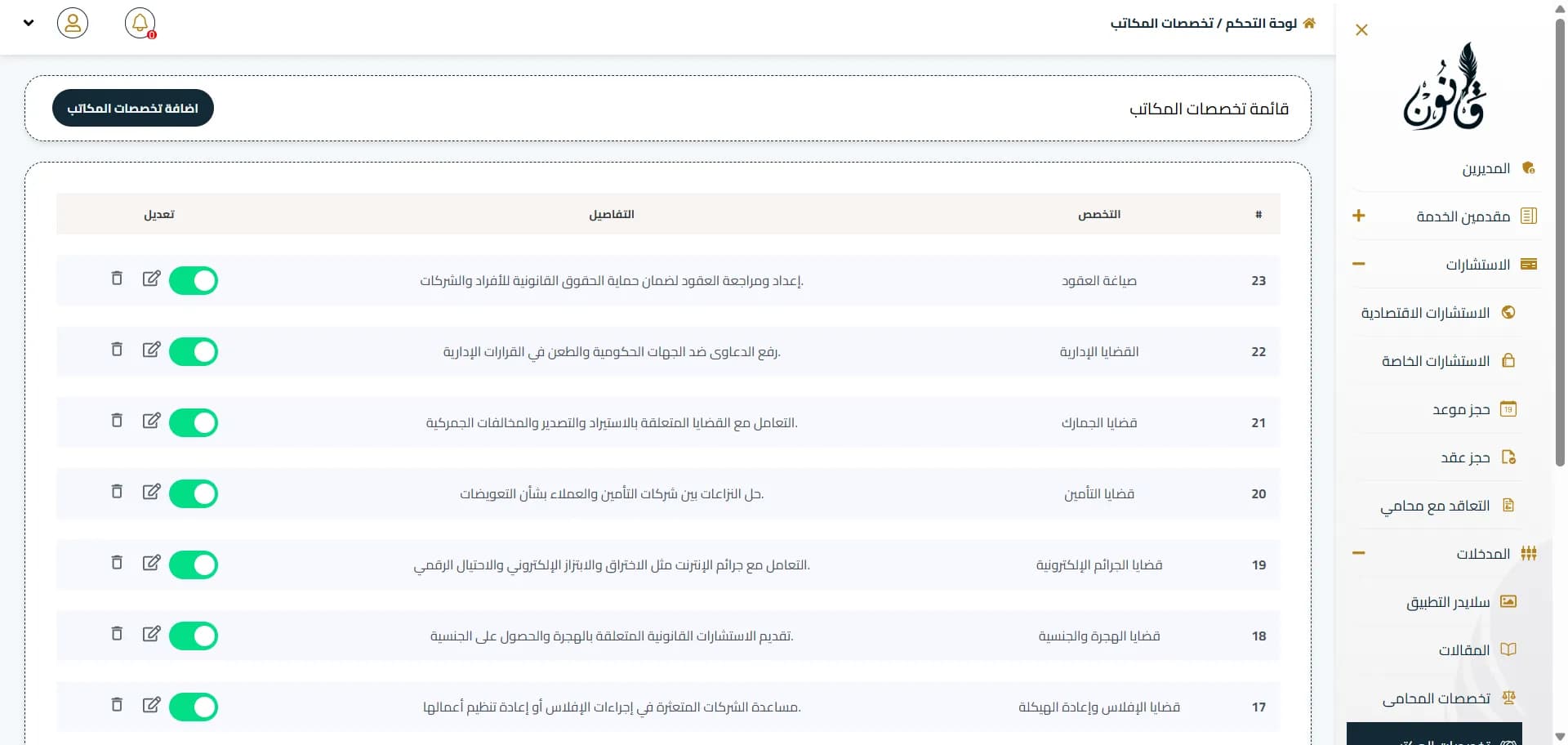Click اضافة تخصصات المكاتب button
The image size is (1568, 745).
pyautogui.click(x=133, y=108)
